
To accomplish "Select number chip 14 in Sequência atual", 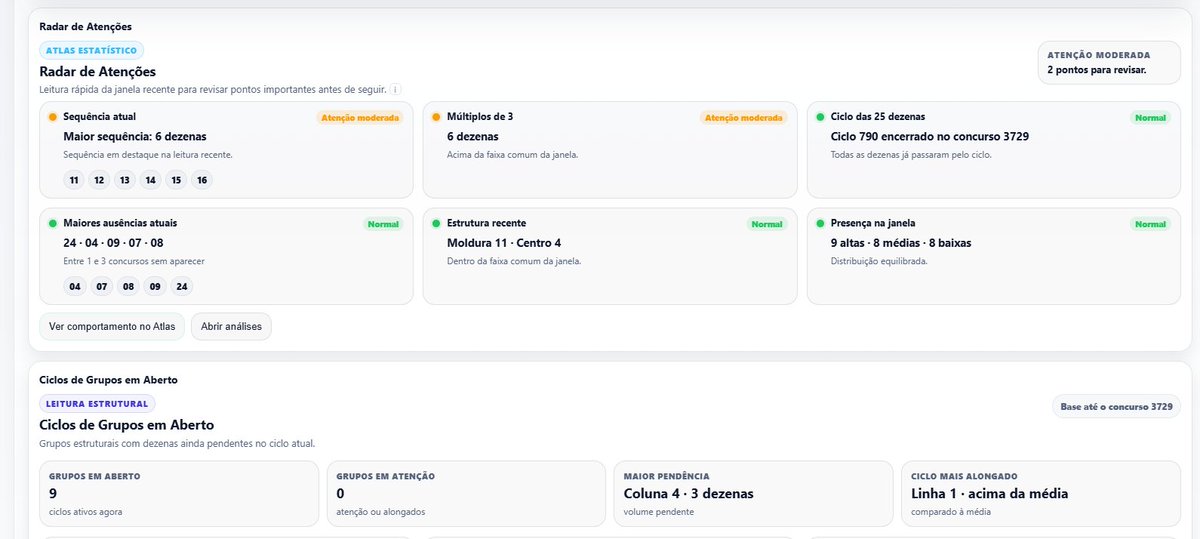I will point(151,180).
